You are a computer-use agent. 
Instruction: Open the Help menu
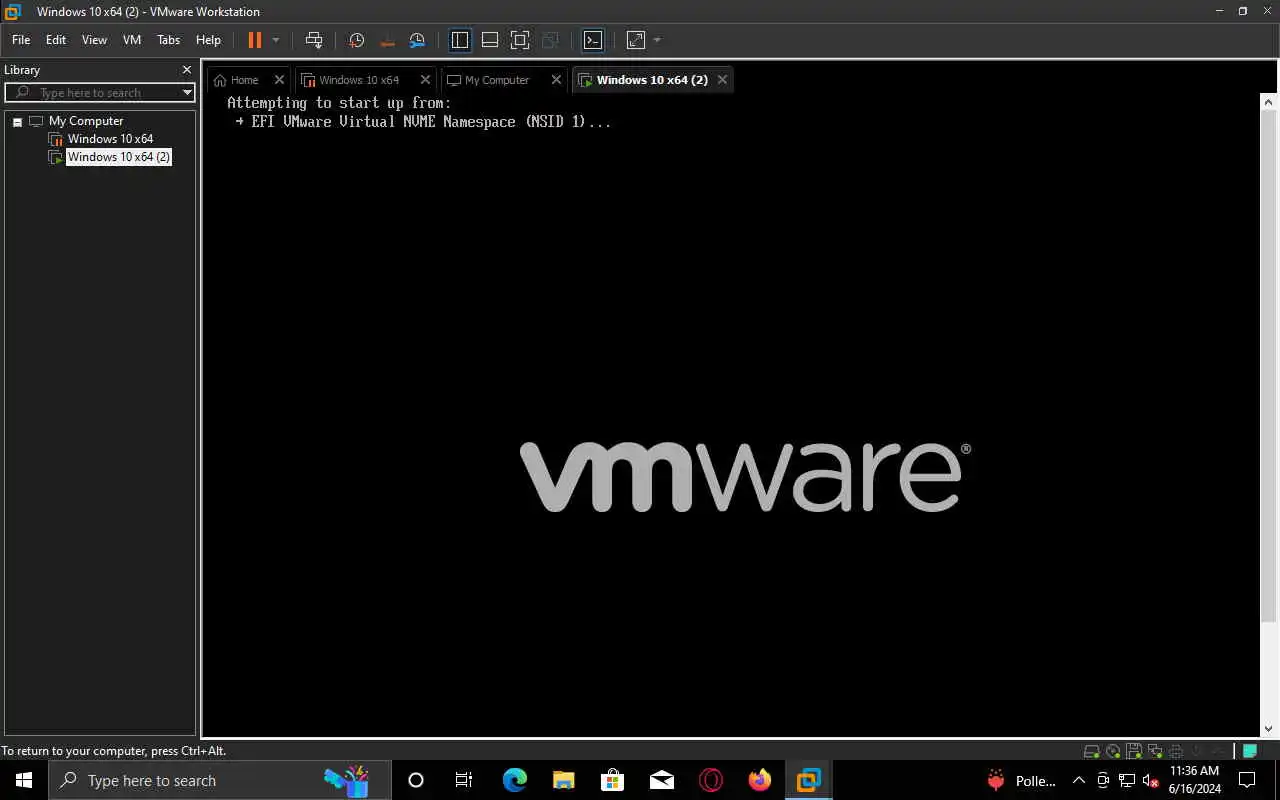click(208, 40)
